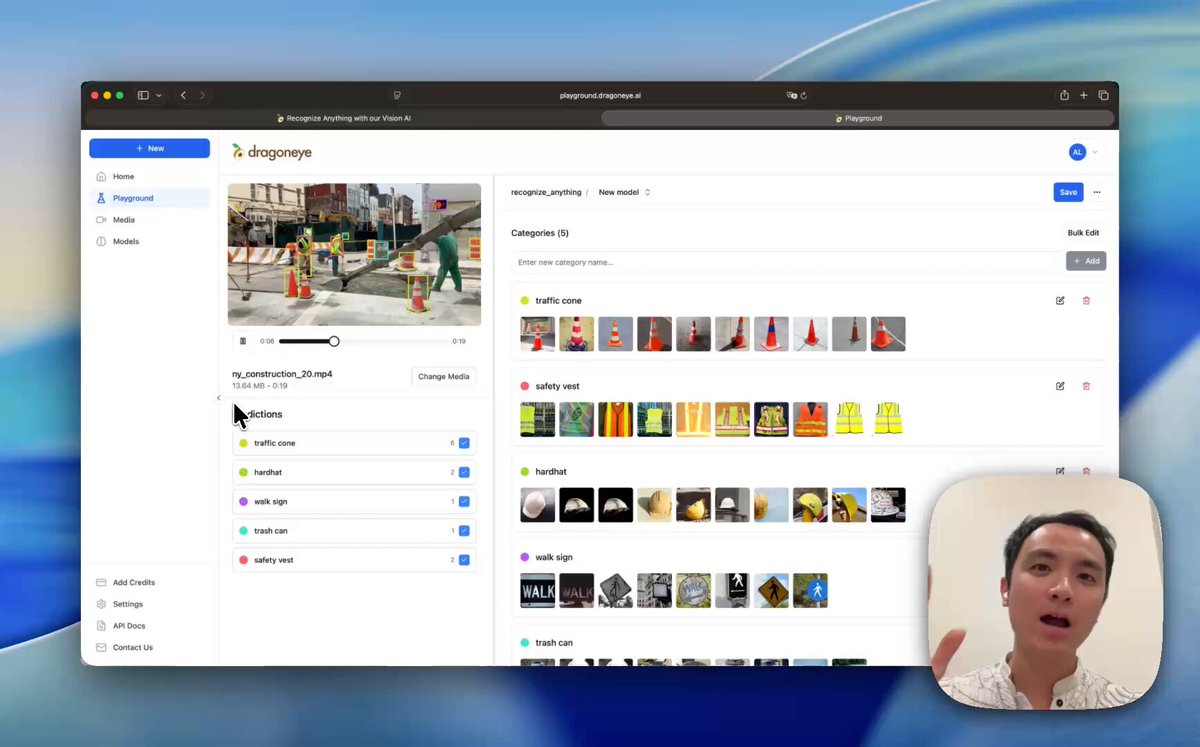Pause the construction video playback
This screenshot has width=1200, height=747.
pyautogui.click(x=242, y=341)
